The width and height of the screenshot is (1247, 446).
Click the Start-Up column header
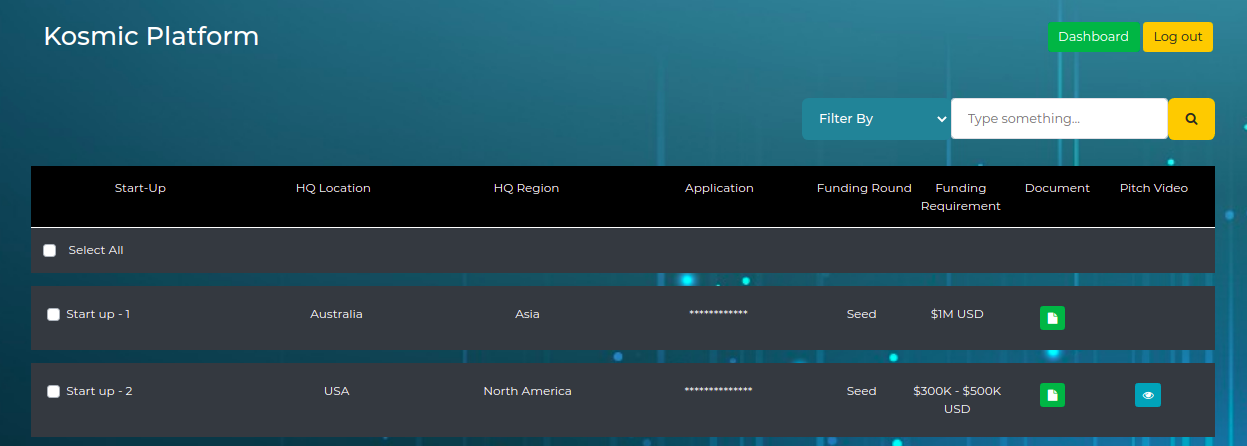(x=140, y=188)
